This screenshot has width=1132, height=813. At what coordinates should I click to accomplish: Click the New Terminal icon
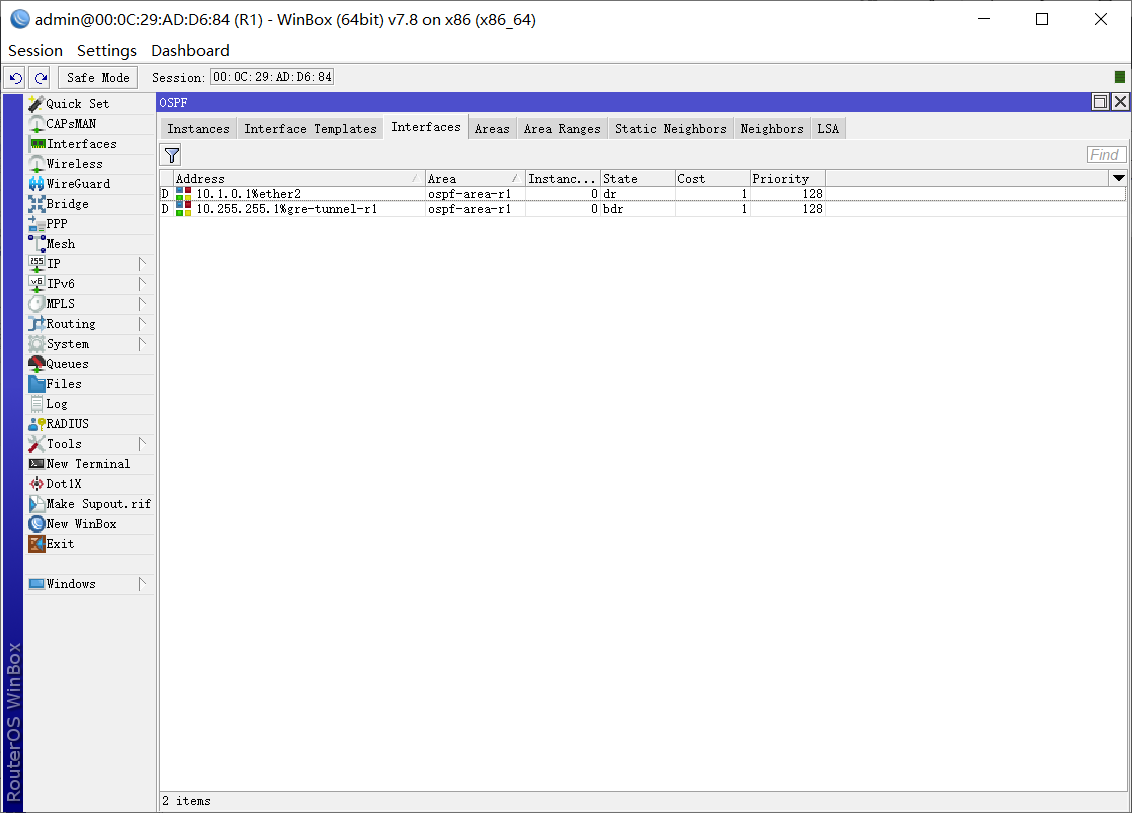coord(36,464)
